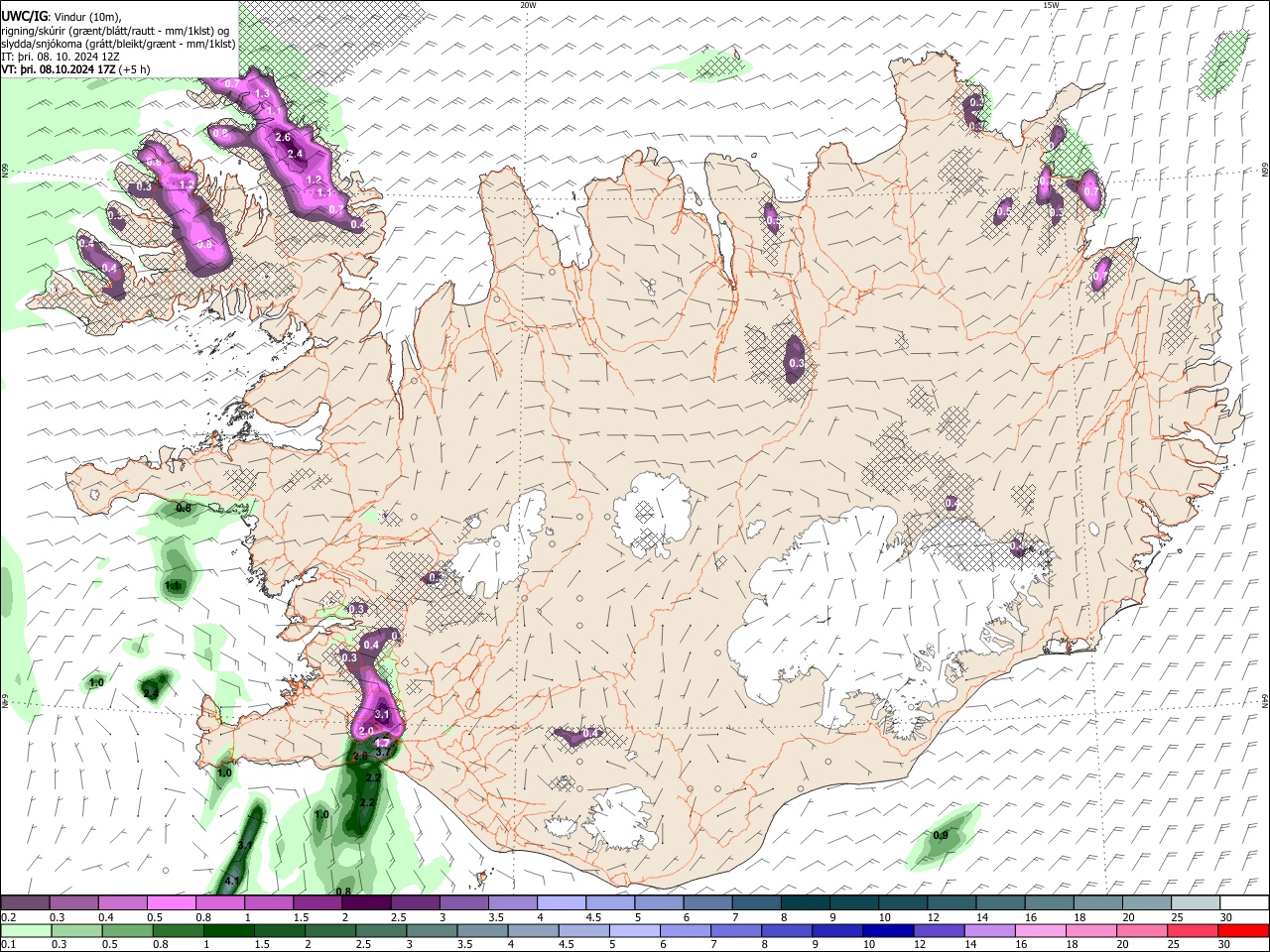The width and height of the screenshot is (1270, 952).
Task: Click the '0.1' label in the legend
Action: click(x=8, y=945)
